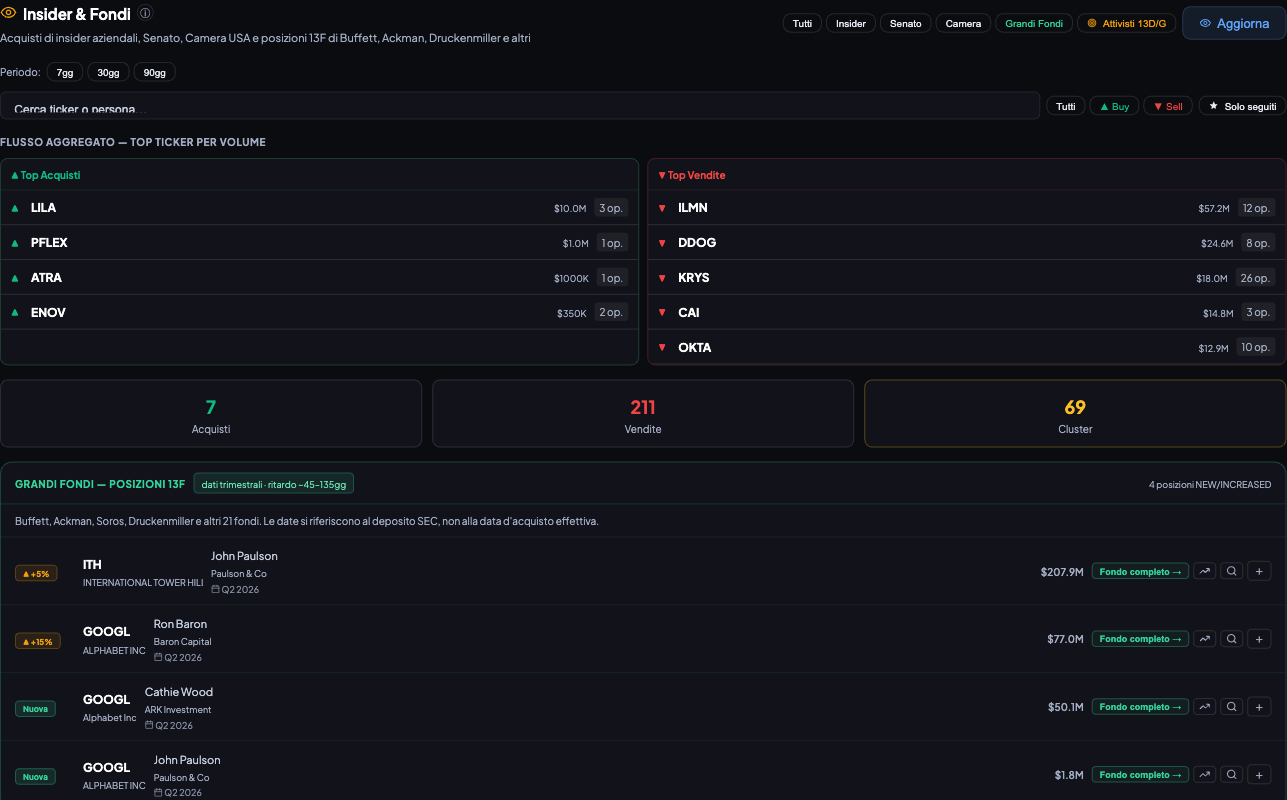The height and width of the screenshot is (800, 1287).
Task: Click the 211 Vendite summary card
Action: tap(643, 413)
